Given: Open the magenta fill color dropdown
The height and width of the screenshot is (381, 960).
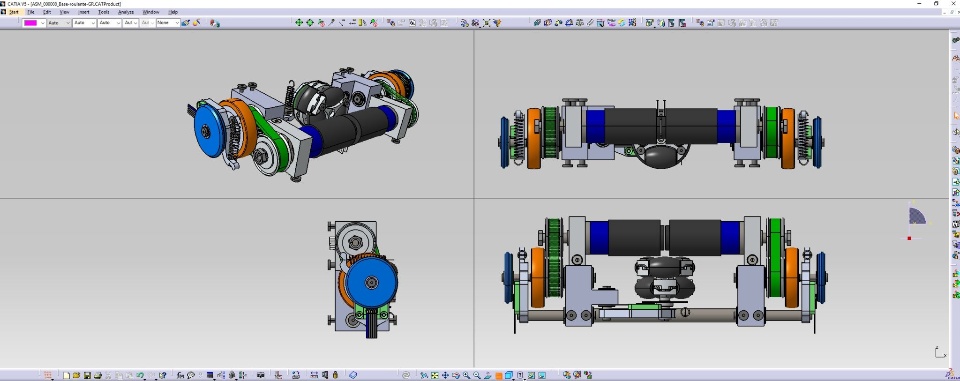Looking at the screenshot, I should pyautogui.click(x=43, y=23).
